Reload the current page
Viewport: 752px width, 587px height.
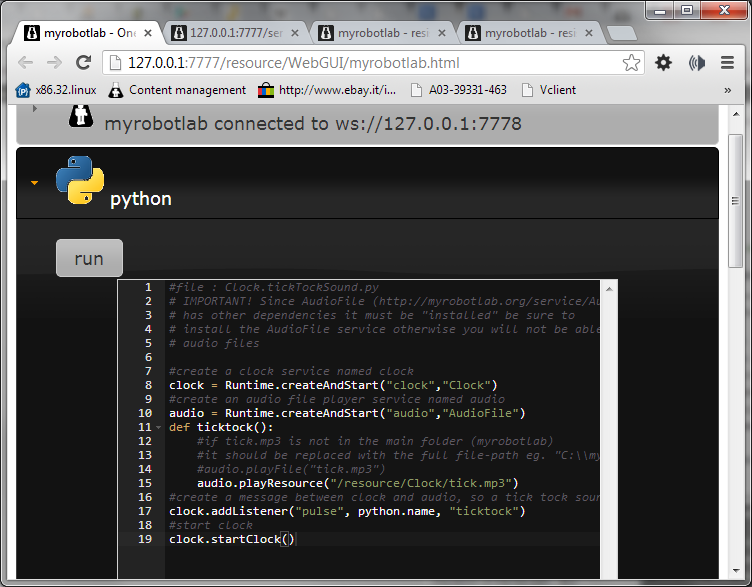(x=83, y=62)
